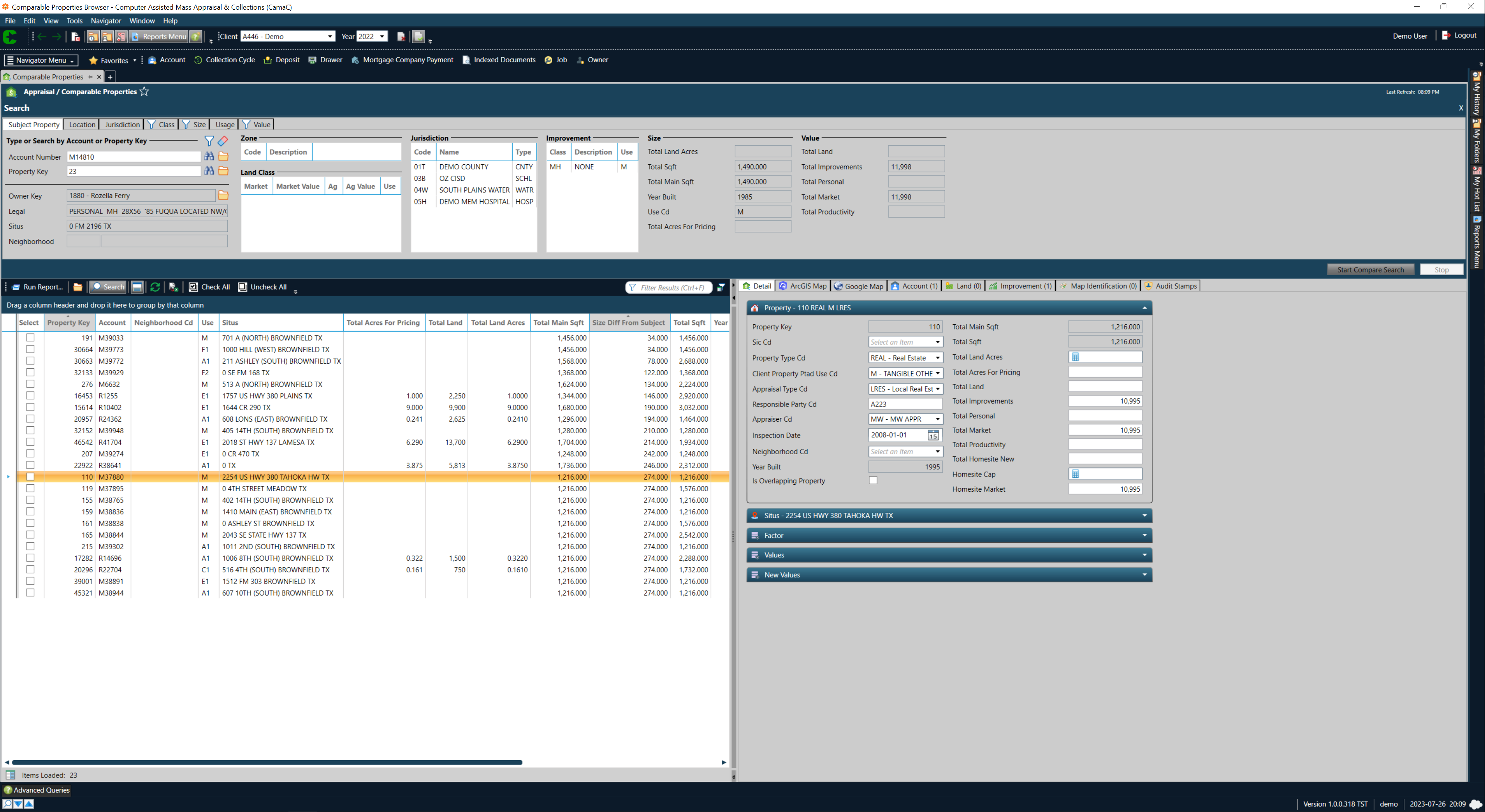This screenshot has height=812, width=1485.
Task: Open folder icon in results toolbar
Action: click(78, 287)
